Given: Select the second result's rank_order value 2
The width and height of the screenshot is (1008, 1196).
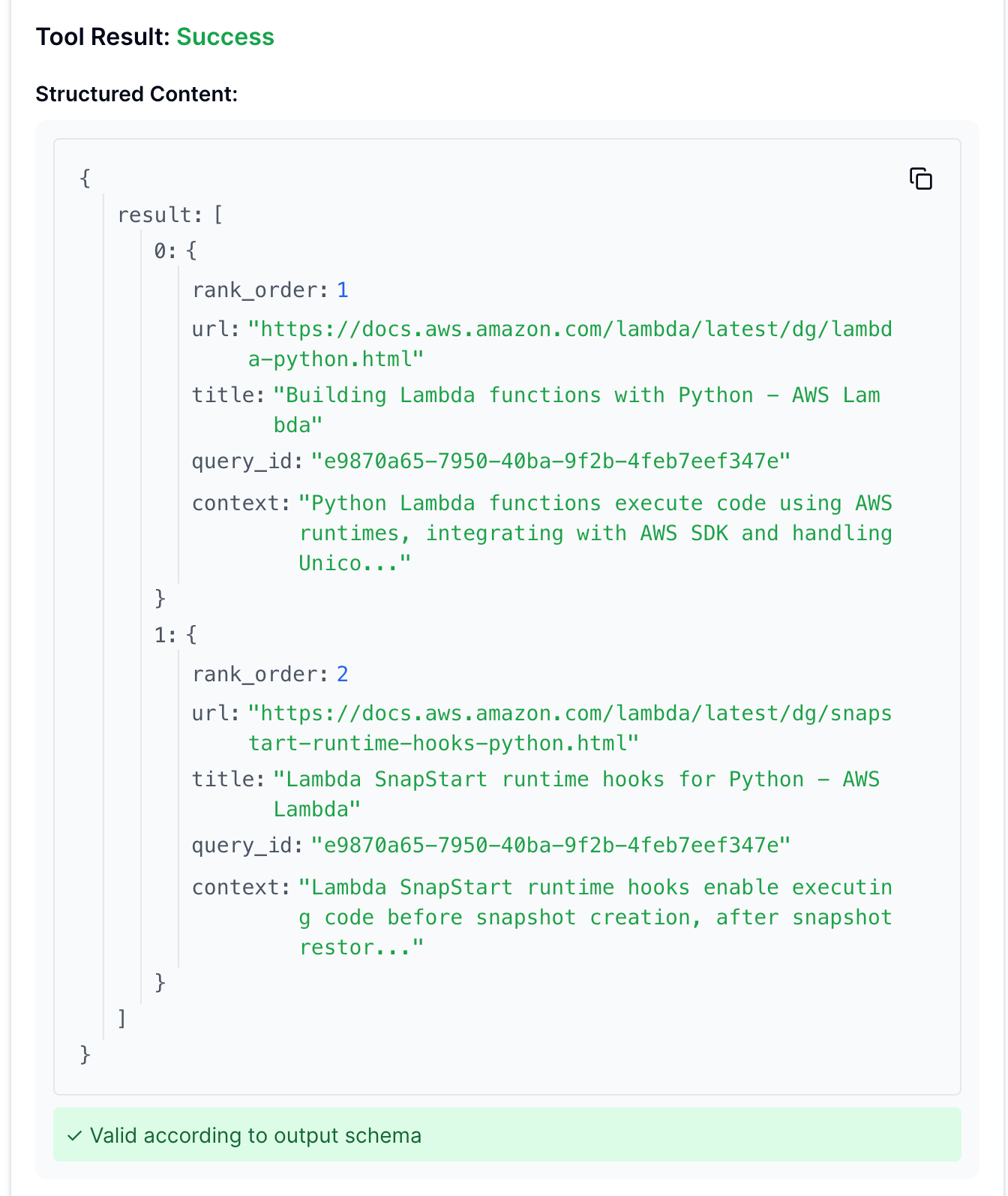Looking at the screenshot, I should coord(343,674).
